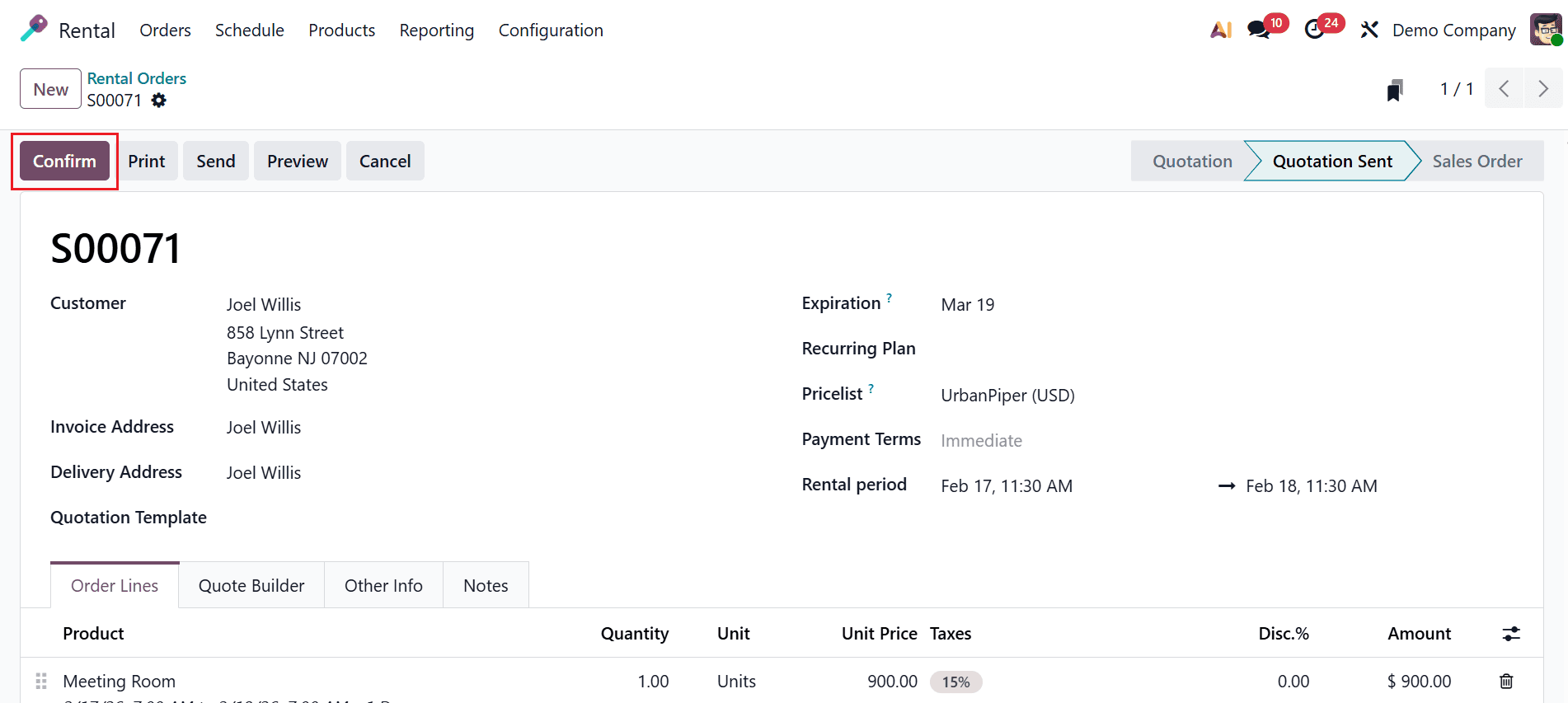Open the AI assistant icon
This screenshot has width=1568, height=703.
click(1221, 30)
